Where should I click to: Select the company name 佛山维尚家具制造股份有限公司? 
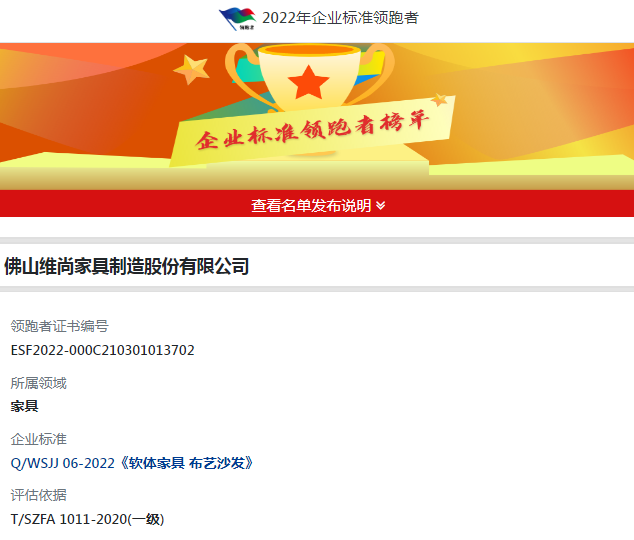pos(127,266)
